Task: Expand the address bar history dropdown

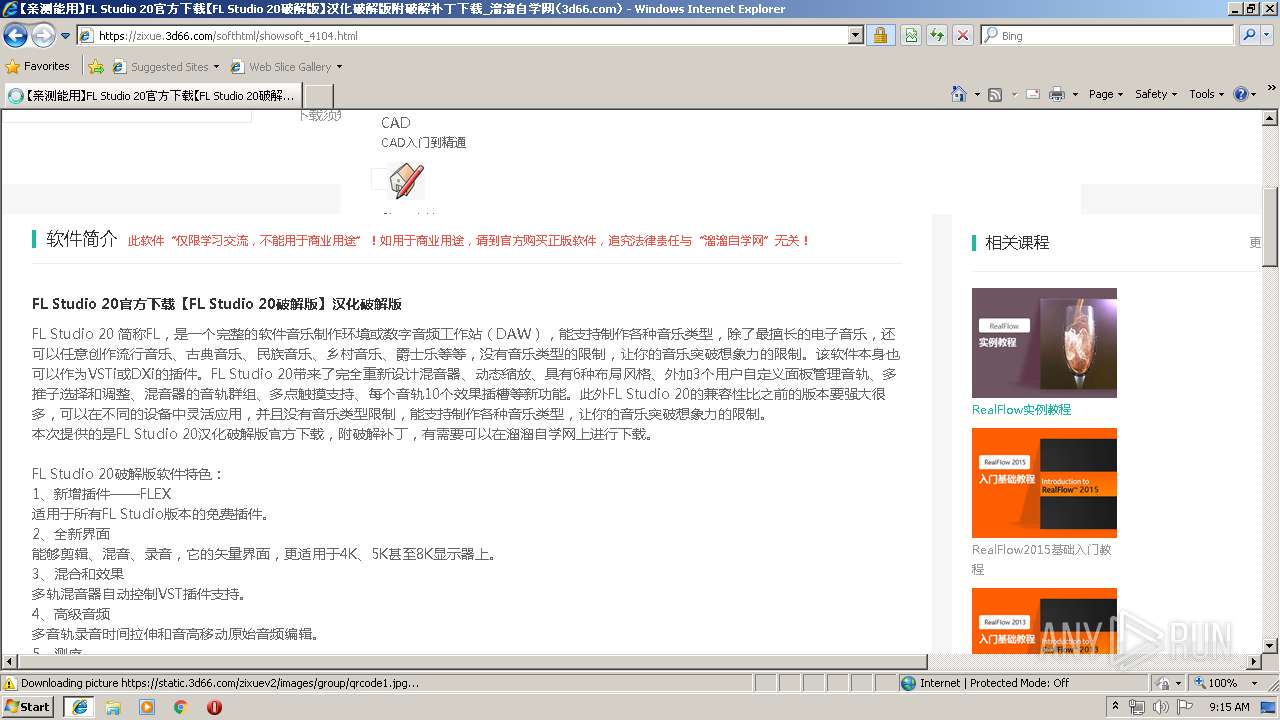Action: click(855, 35)
